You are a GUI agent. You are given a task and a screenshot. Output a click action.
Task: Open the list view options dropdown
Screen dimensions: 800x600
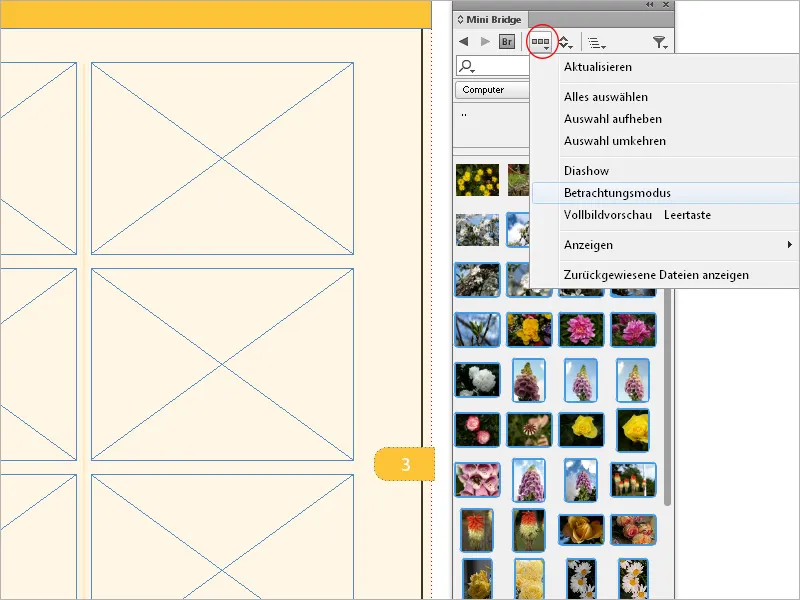pyautogui.click(x=596, y=43)
